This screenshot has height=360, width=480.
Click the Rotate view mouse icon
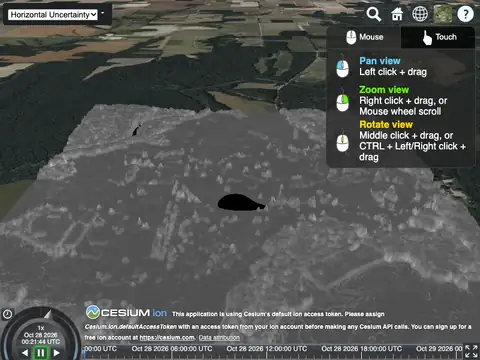(342, 142)
